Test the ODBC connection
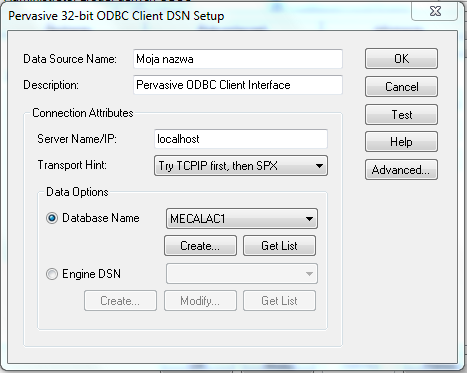This screenshot has height=373, width=467. [x=401, y=115]
